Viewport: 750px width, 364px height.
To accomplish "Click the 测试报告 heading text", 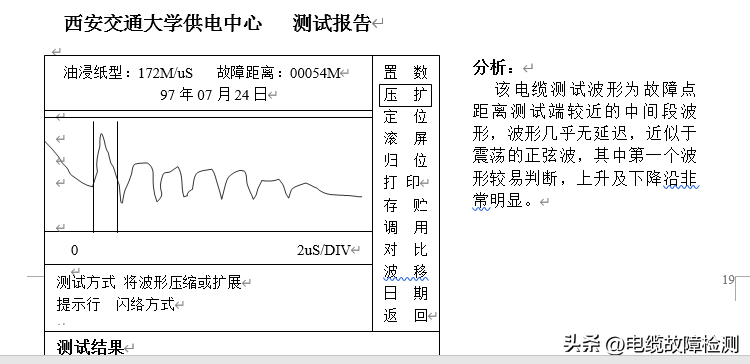I will pos(331,23).
